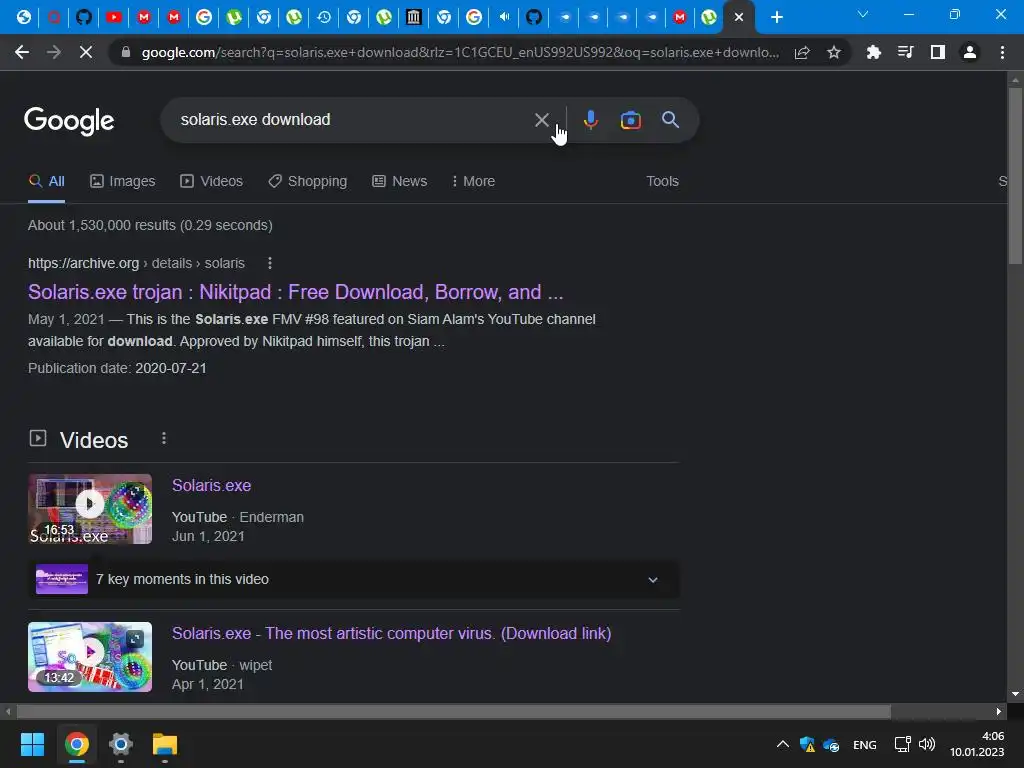Click the scroll-down arrow of the page
This screenshot has width=1024, height=768.
1014,694
